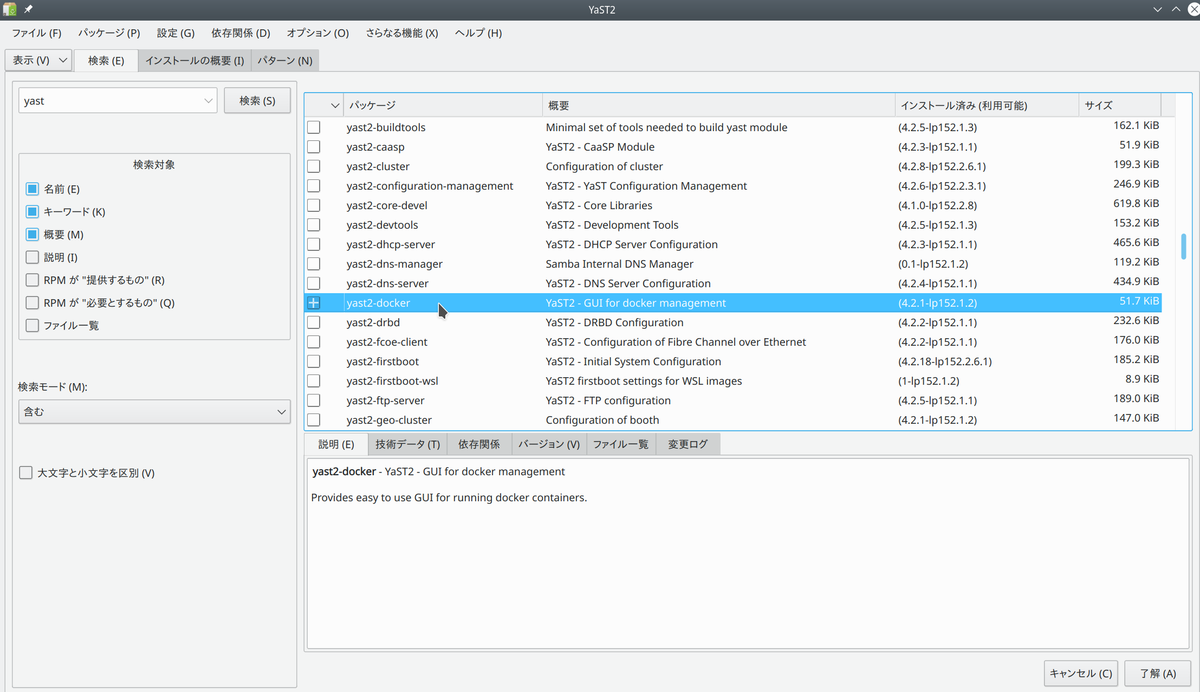Enable the 説明 (I) checkbox
The width and height of the screenshot is (1200, 692).
point(32,258)
